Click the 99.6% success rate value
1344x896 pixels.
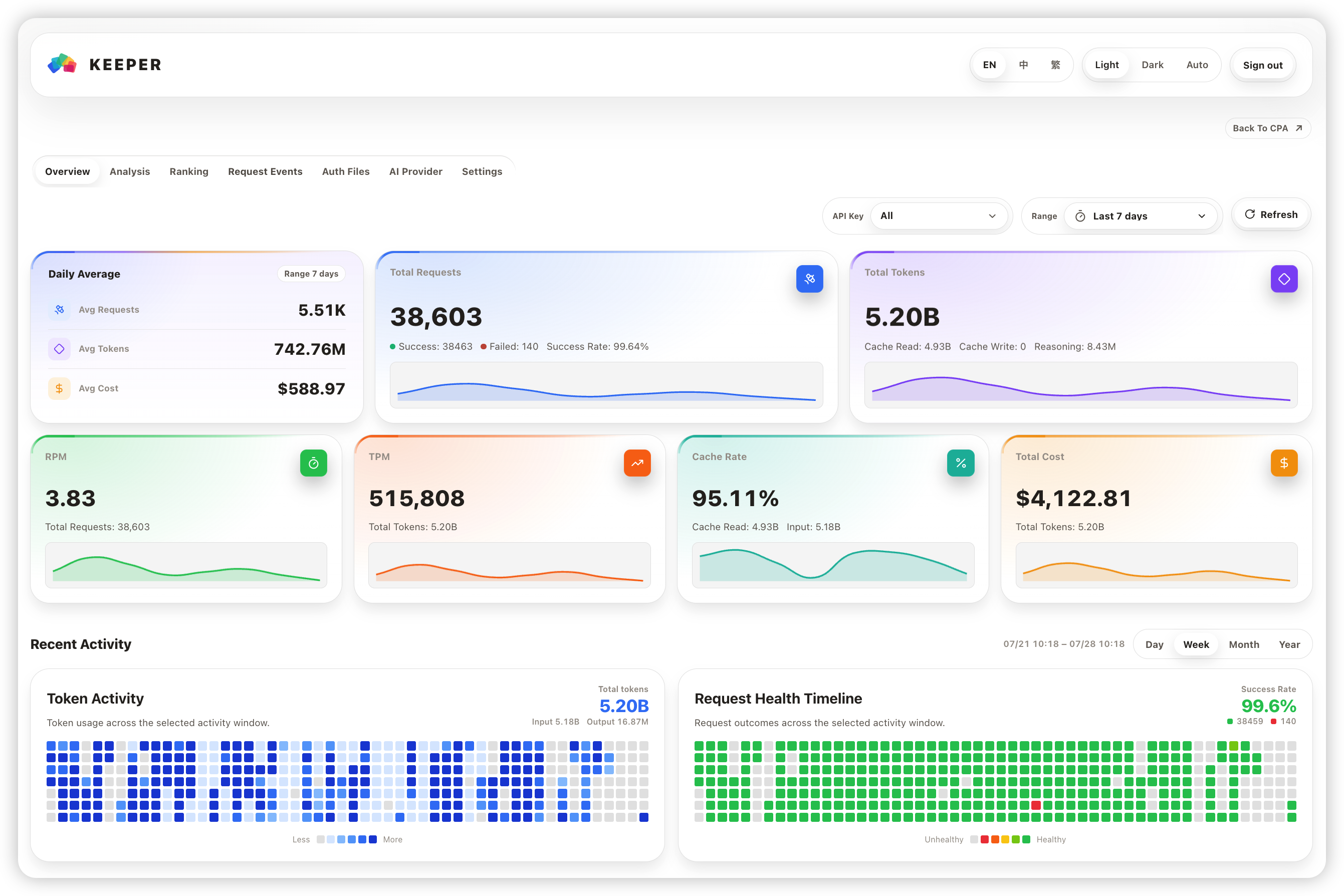click(1268, 706)
